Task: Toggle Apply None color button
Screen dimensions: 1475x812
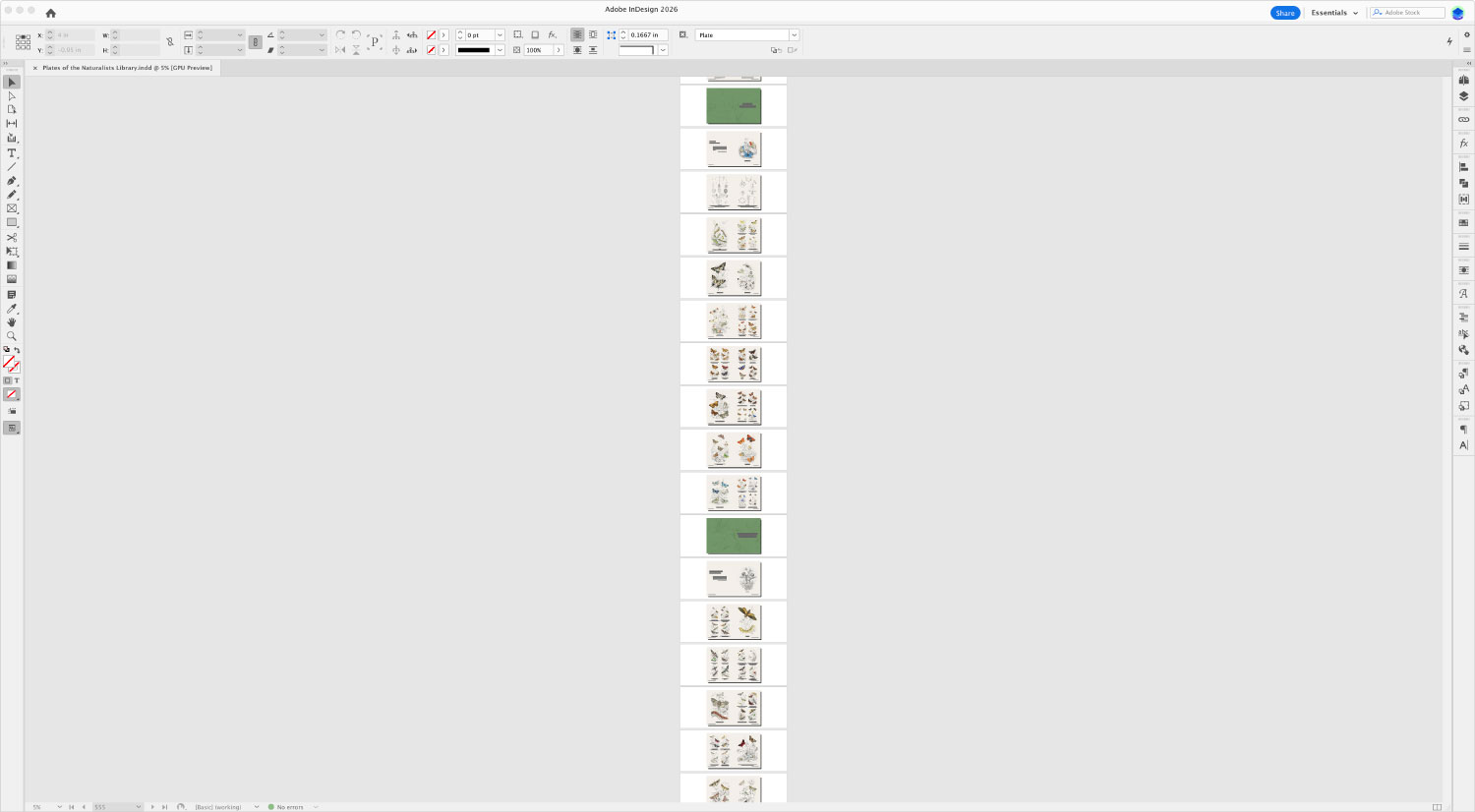Action: point(12,394)
